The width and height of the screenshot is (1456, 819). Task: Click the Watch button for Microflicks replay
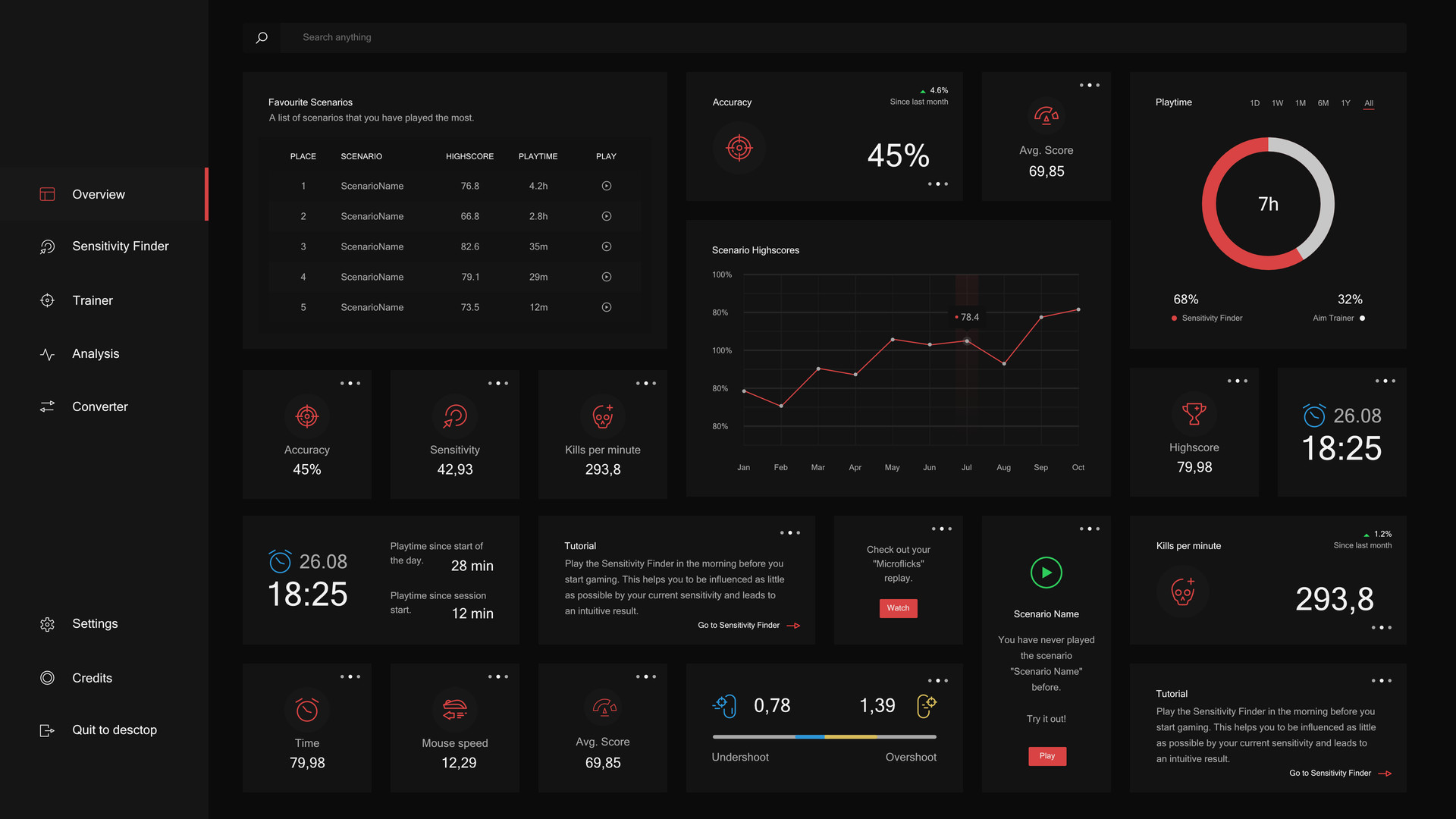click(x=897, y=607)
